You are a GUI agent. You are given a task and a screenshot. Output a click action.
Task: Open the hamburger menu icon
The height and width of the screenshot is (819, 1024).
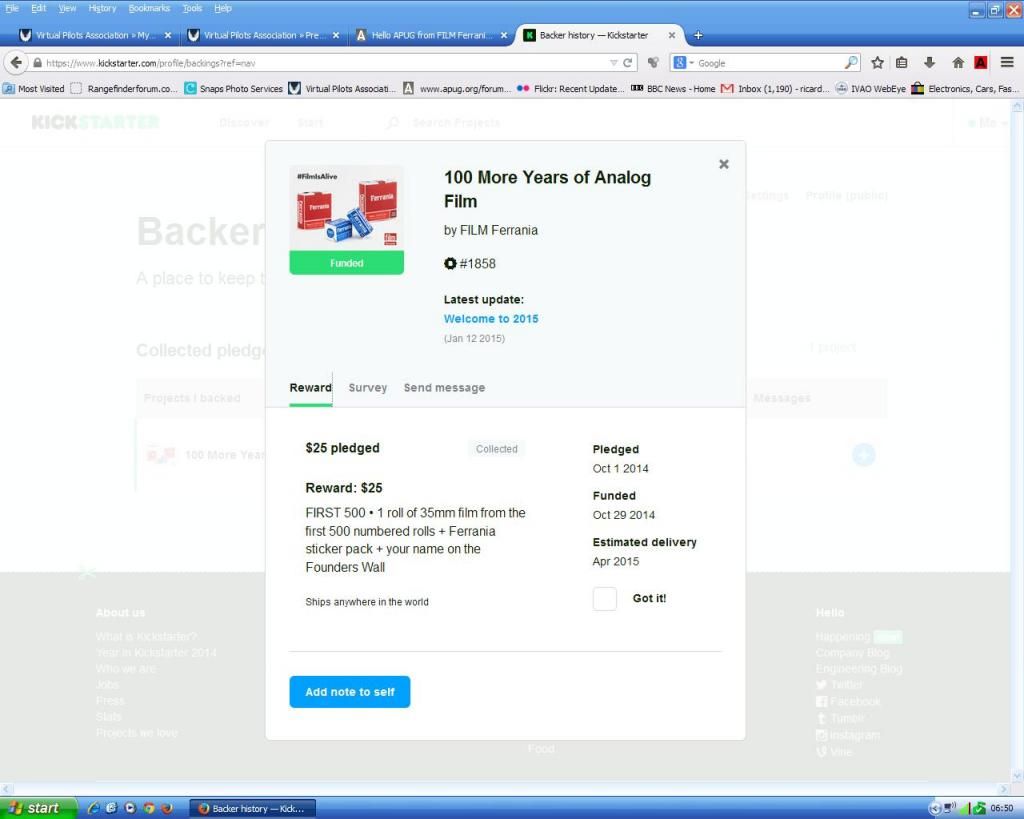tap(1007, 63)
